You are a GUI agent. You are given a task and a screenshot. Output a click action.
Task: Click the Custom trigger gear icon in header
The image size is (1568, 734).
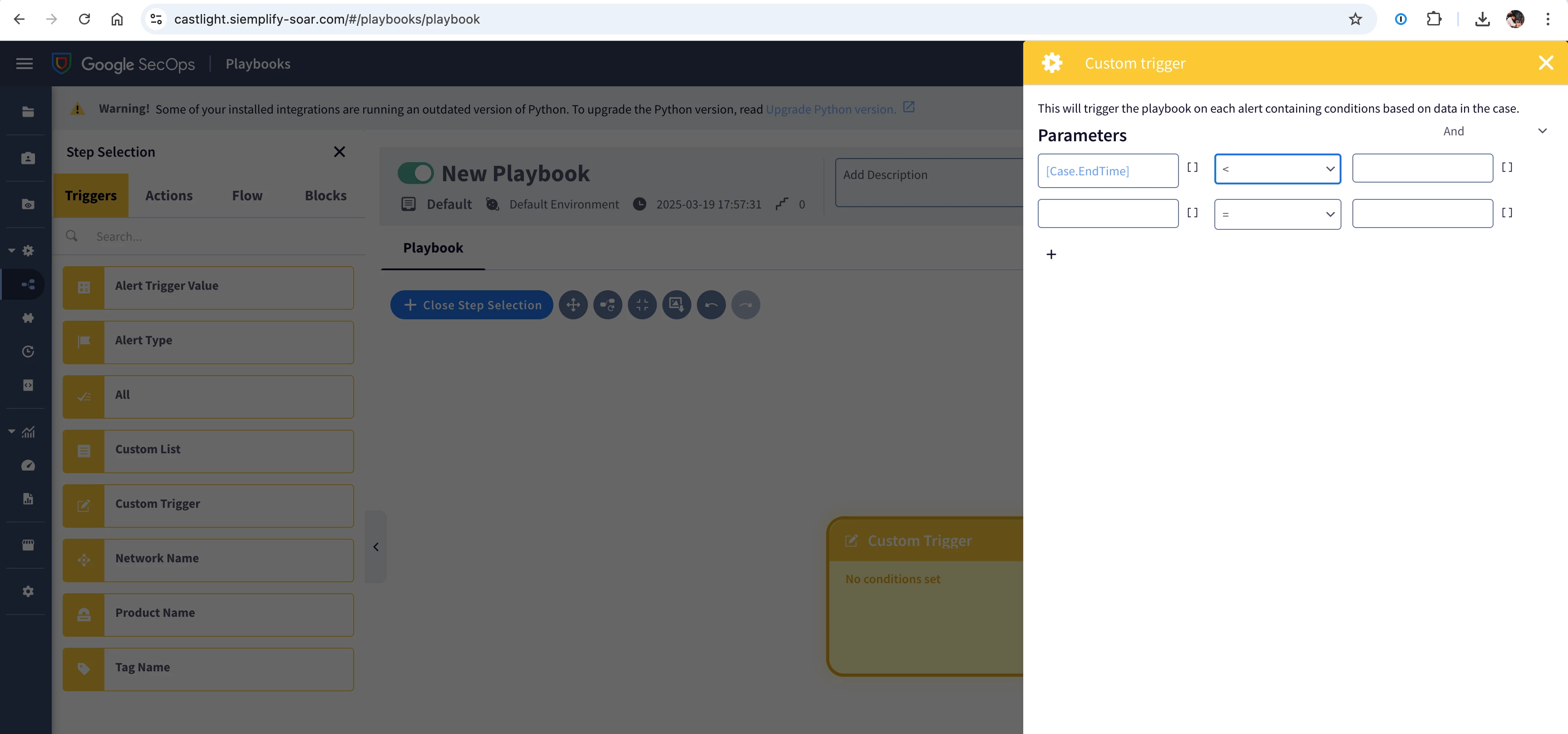pos(1052,63)
